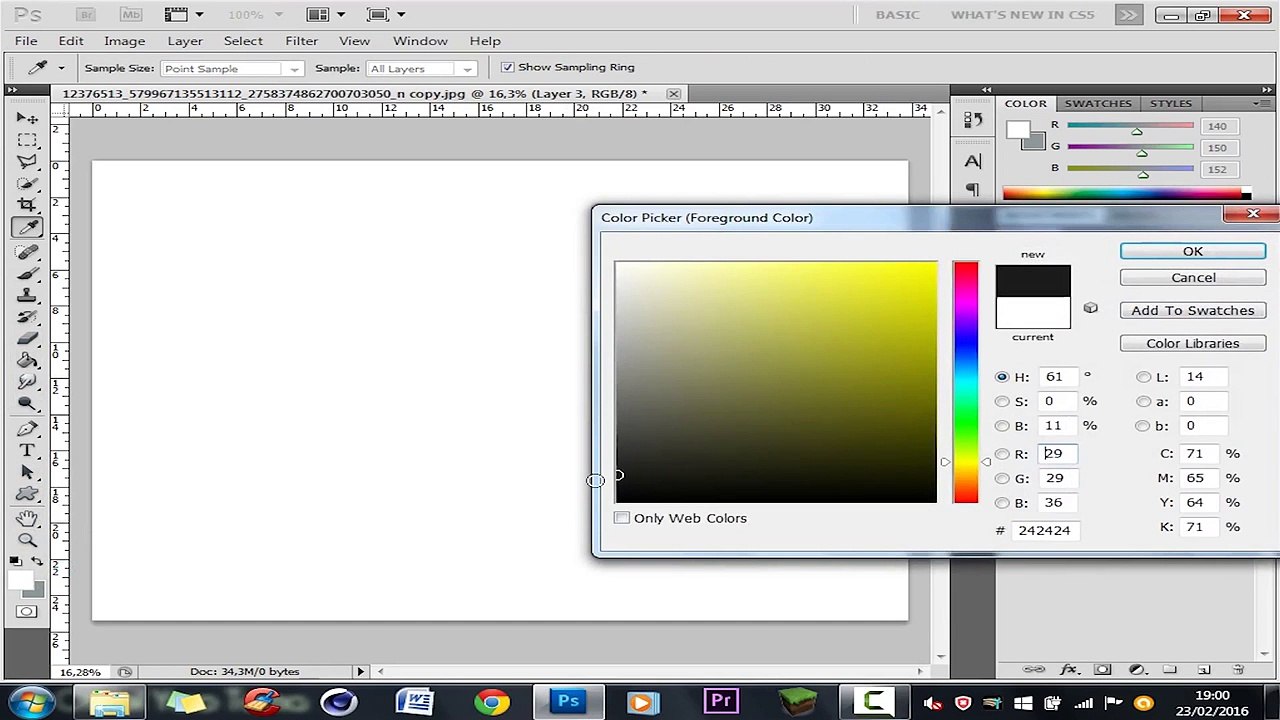Open the Filter menu

301,41
